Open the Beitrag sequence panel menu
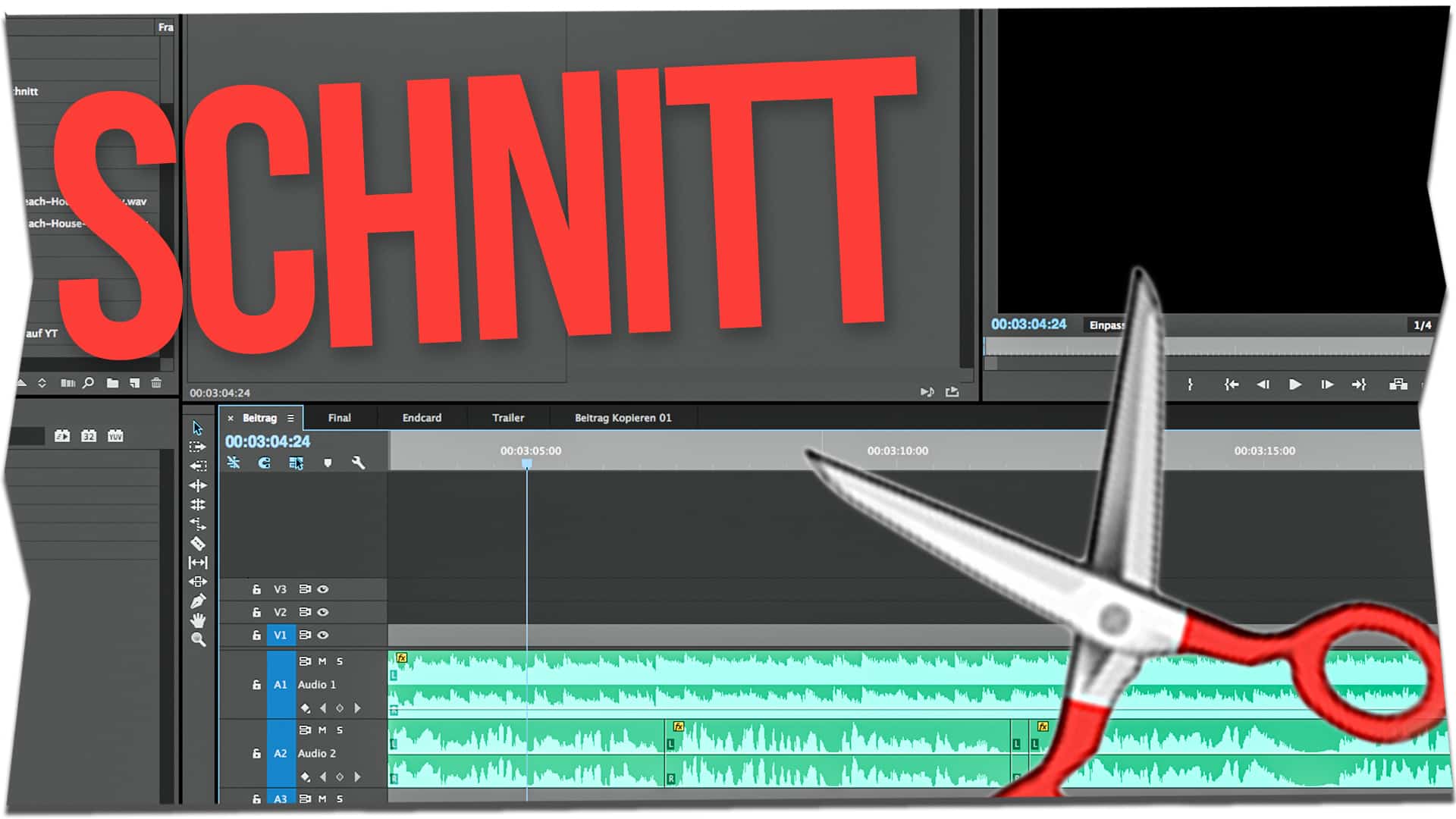 coord(290,418)
